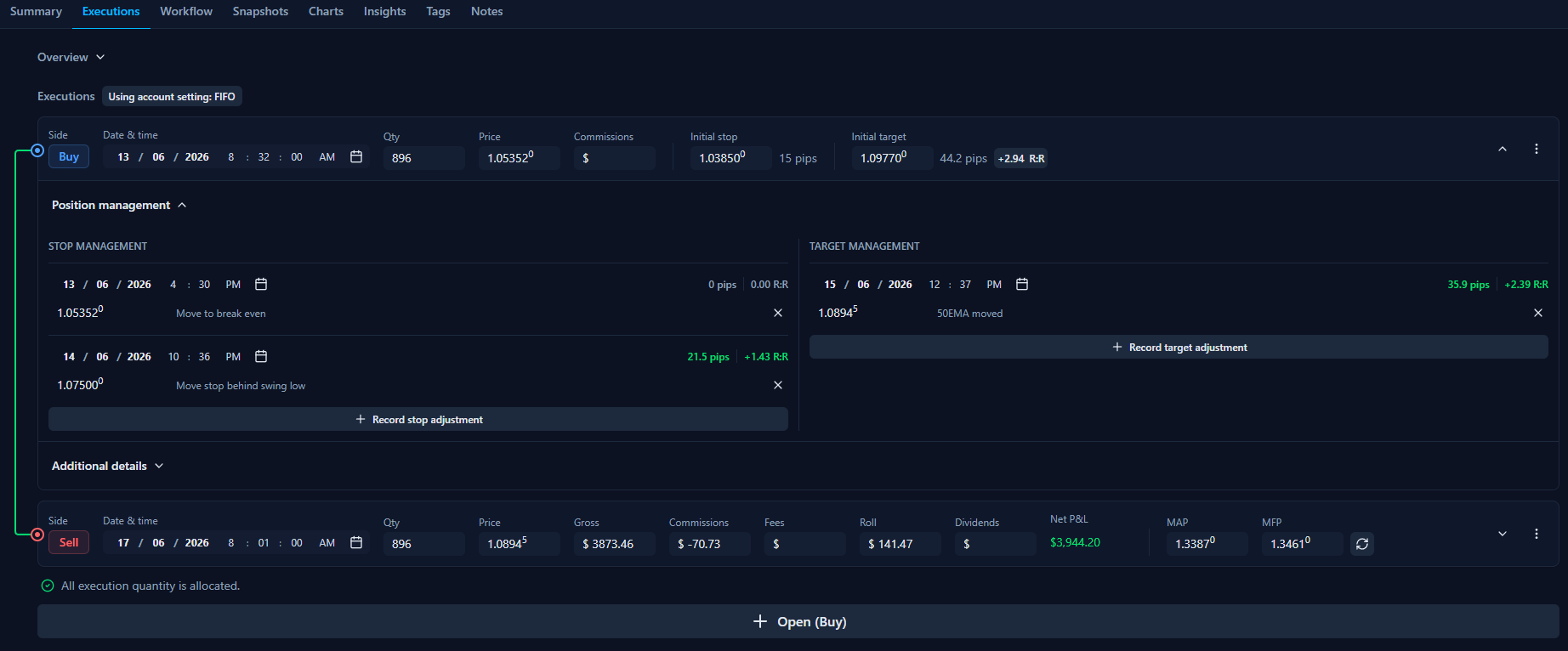
Task: Edit the Gross $ 3873.46 field
Action: click(615, 544)
